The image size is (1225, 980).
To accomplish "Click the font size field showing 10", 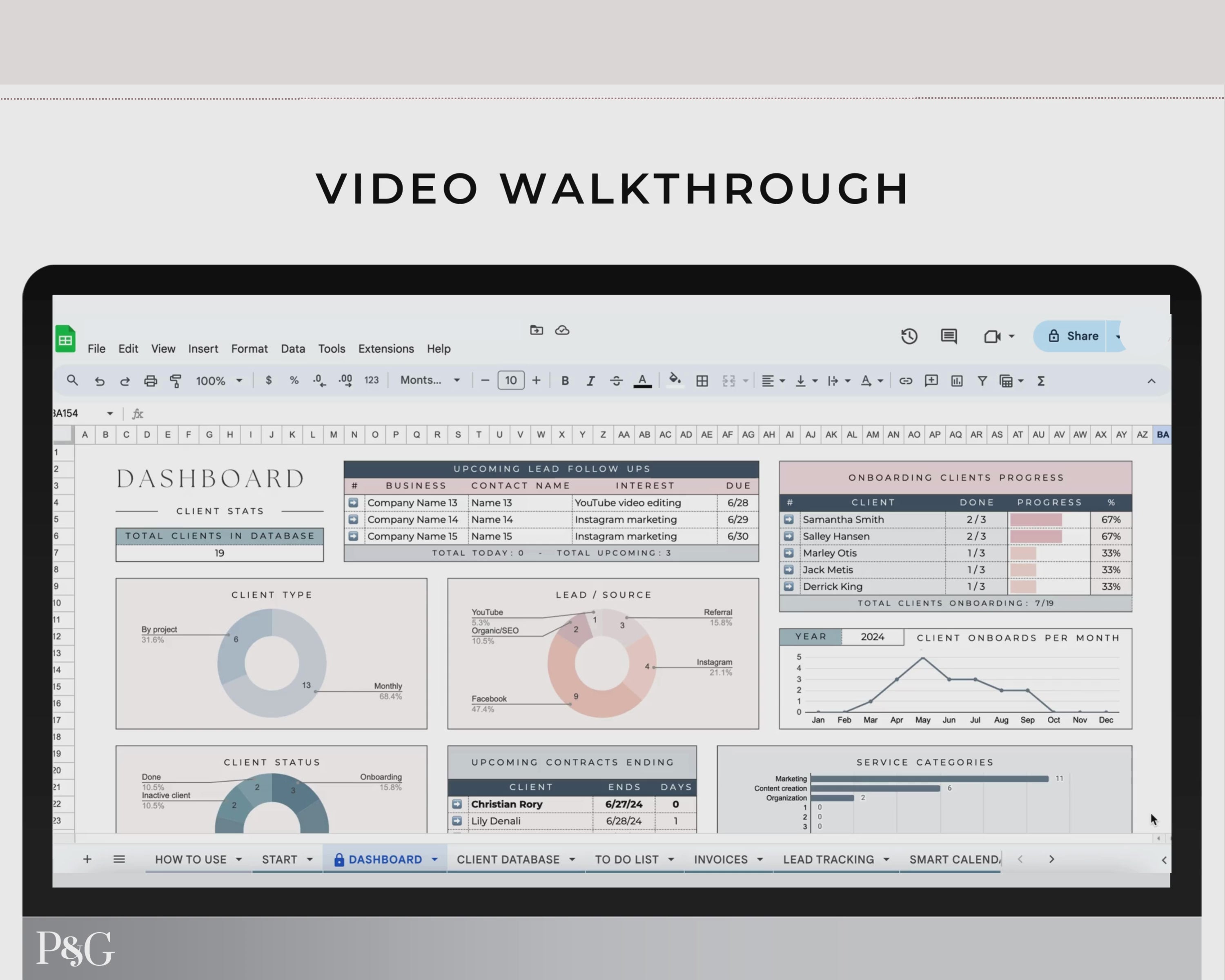I will pyautogui.click(x=511, y=380).
